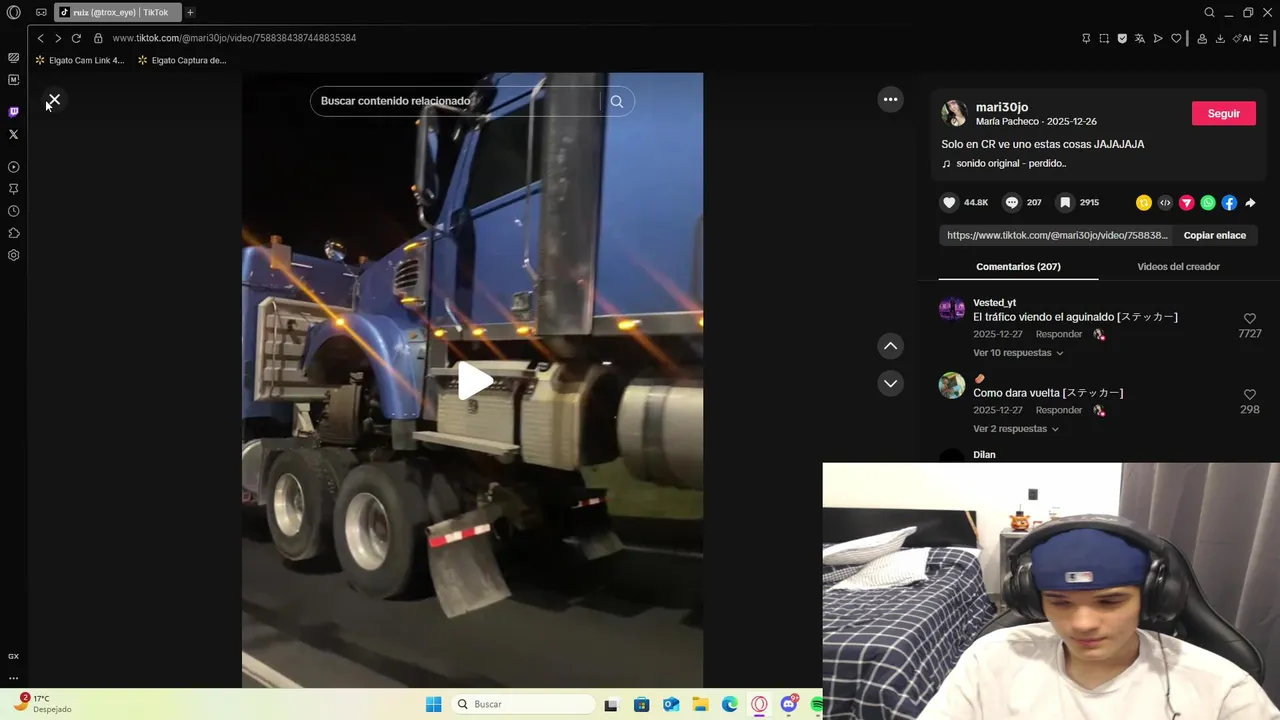Click the Copiar enlace button
This screenshot has height=720, width=1280.
[x=1214, y=235]
